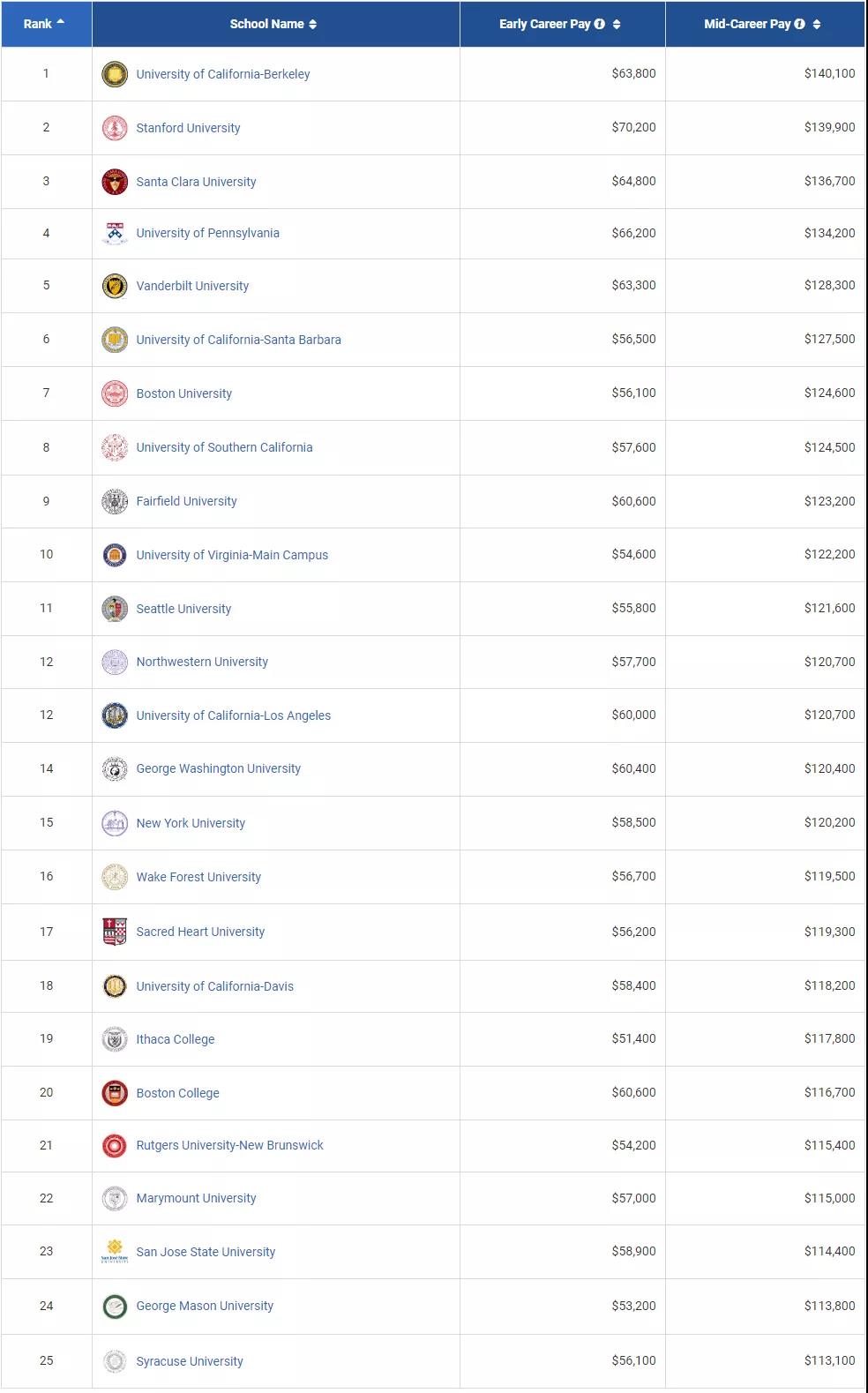Screen dimensions: 868x1393
Task: Click the University of Pennsylvania crest
Action: 115,233
